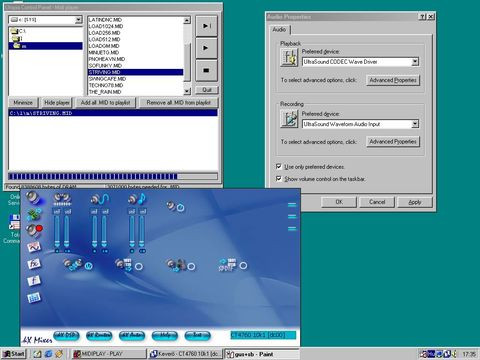This screenshot has width=480, height=360.
Task: Toggle the circle switch beside the SPDIF icon
Action: [244, 265]
